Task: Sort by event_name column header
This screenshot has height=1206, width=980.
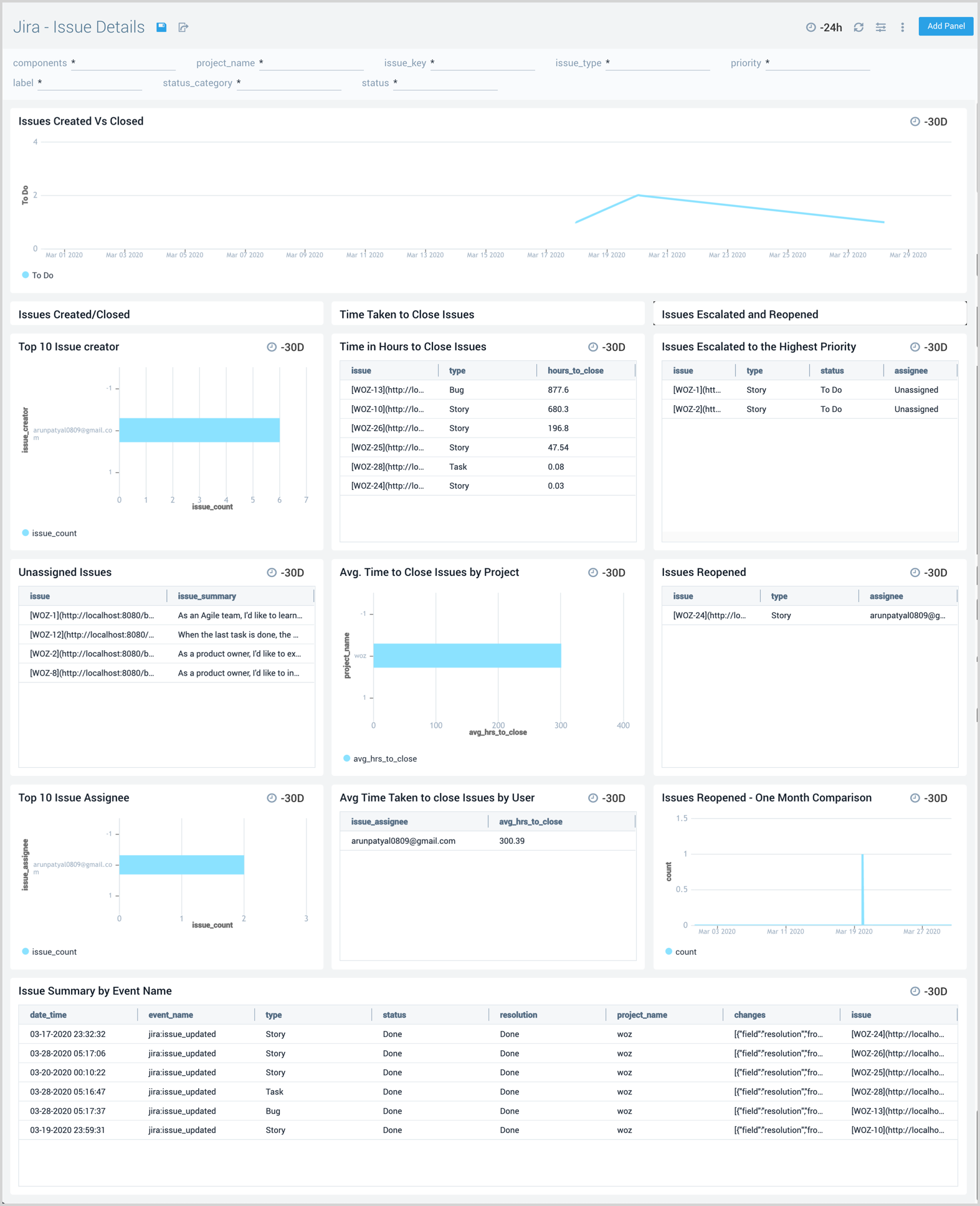Action: (x=171, y=1015)
